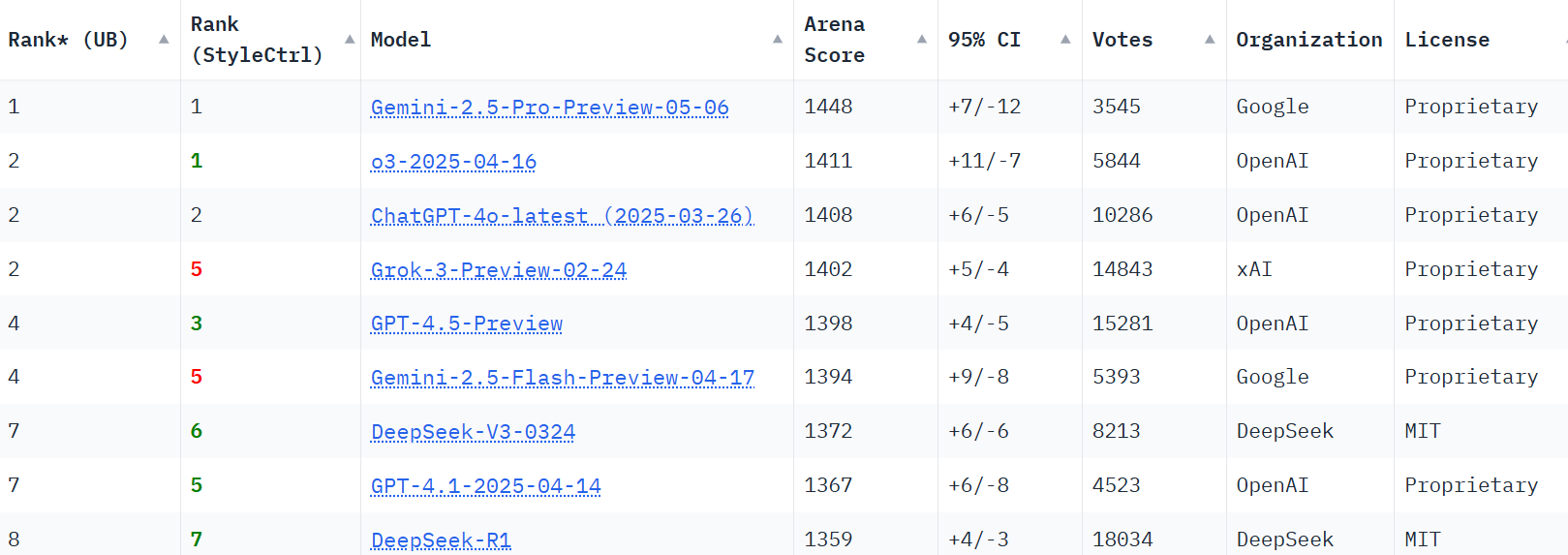Click the Organization column header
This screenshot has height=555, width=1568.
[1308, 40]
